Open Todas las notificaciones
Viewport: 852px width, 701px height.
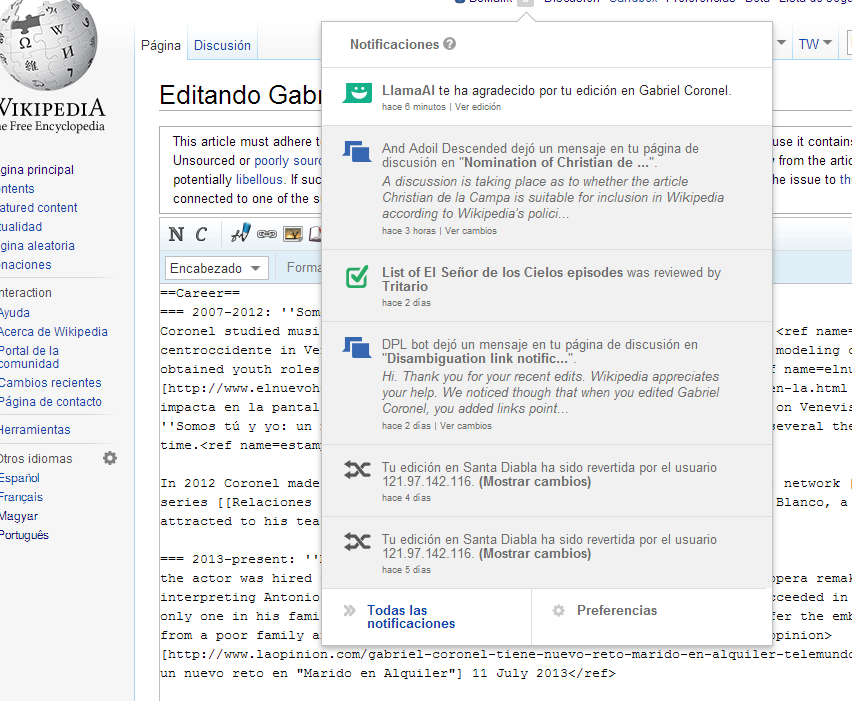coord(411,617)
